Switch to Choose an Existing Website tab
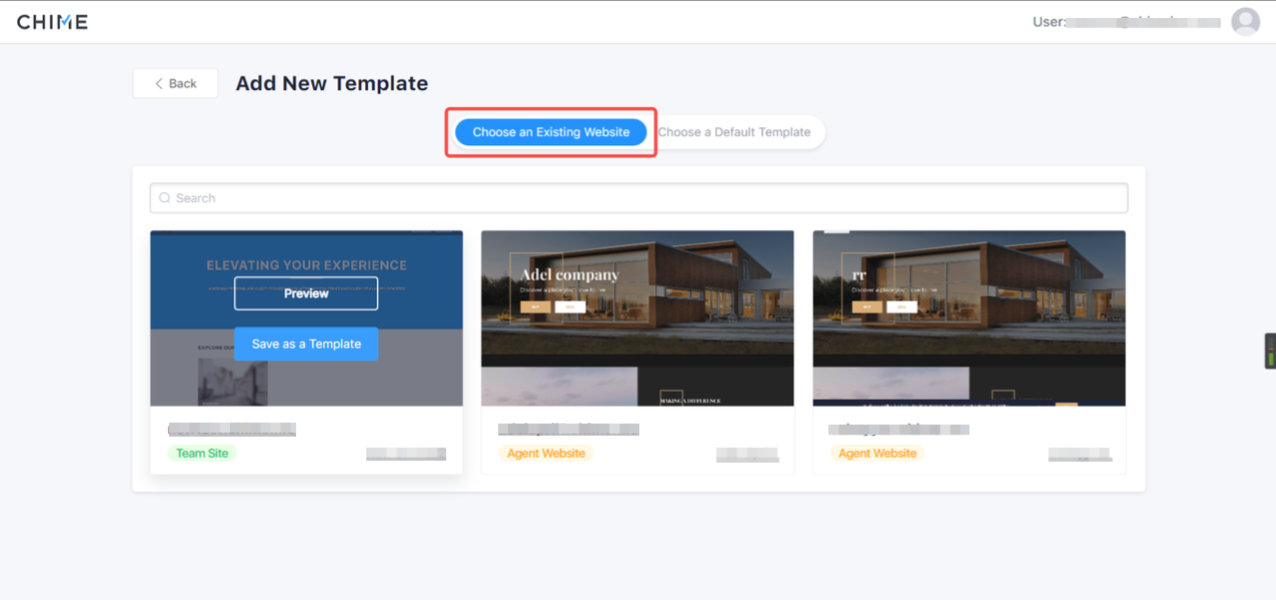 (x=551, y=132)
